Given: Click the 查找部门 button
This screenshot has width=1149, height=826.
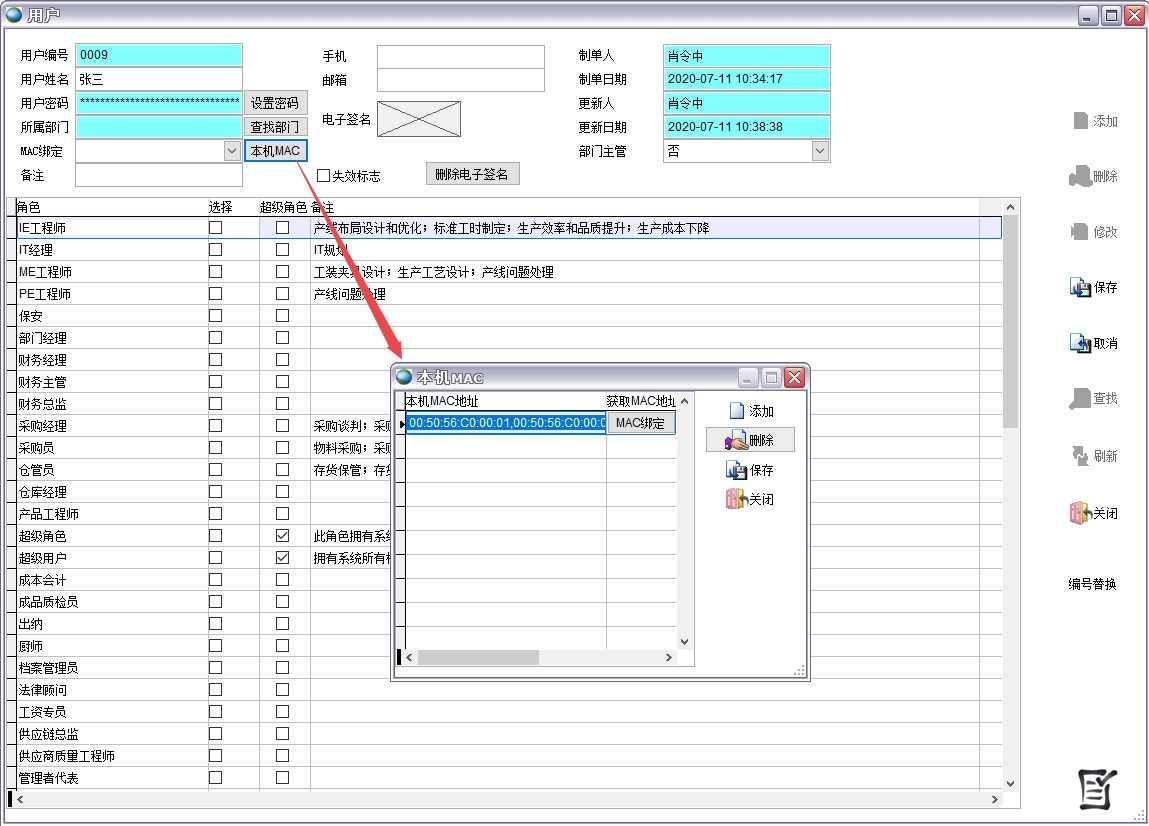Looking at the screenshot, I should point(274,127).
